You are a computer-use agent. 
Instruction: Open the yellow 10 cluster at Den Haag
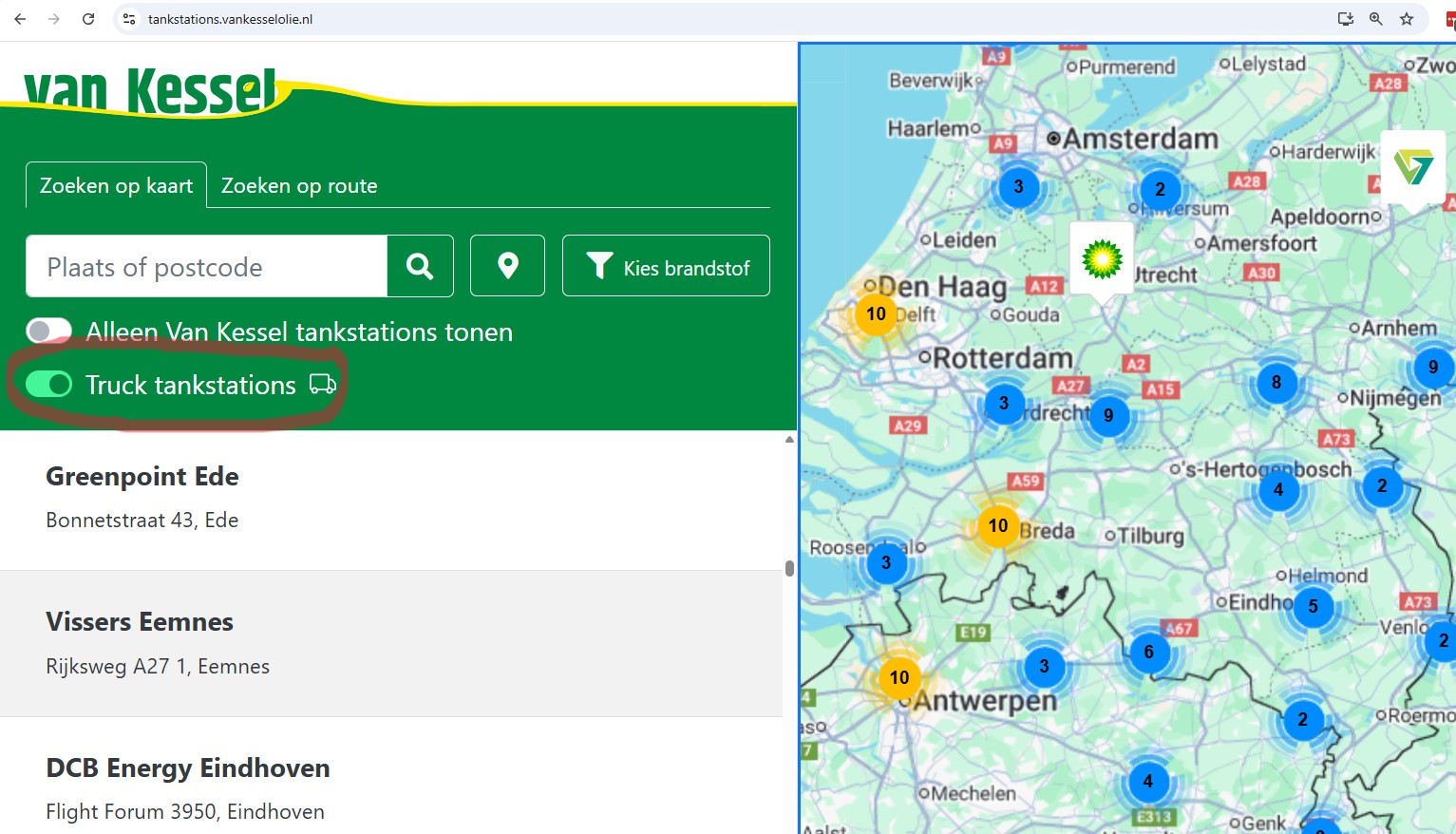(x=876, y=313)
